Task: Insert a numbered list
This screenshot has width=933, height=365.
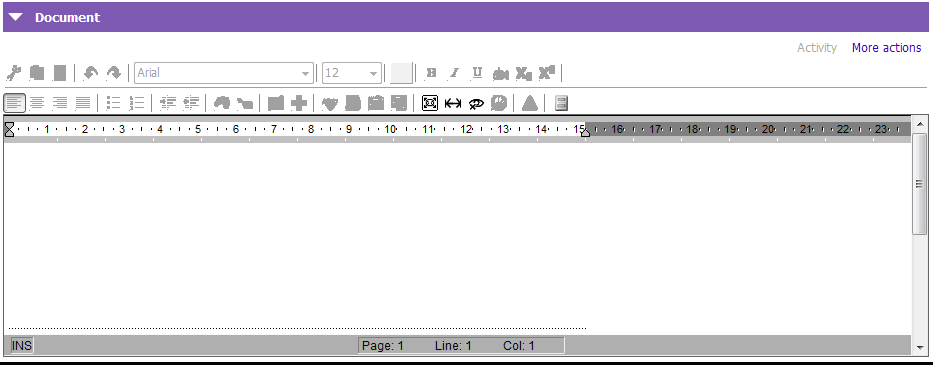Action: coord(136,103)
